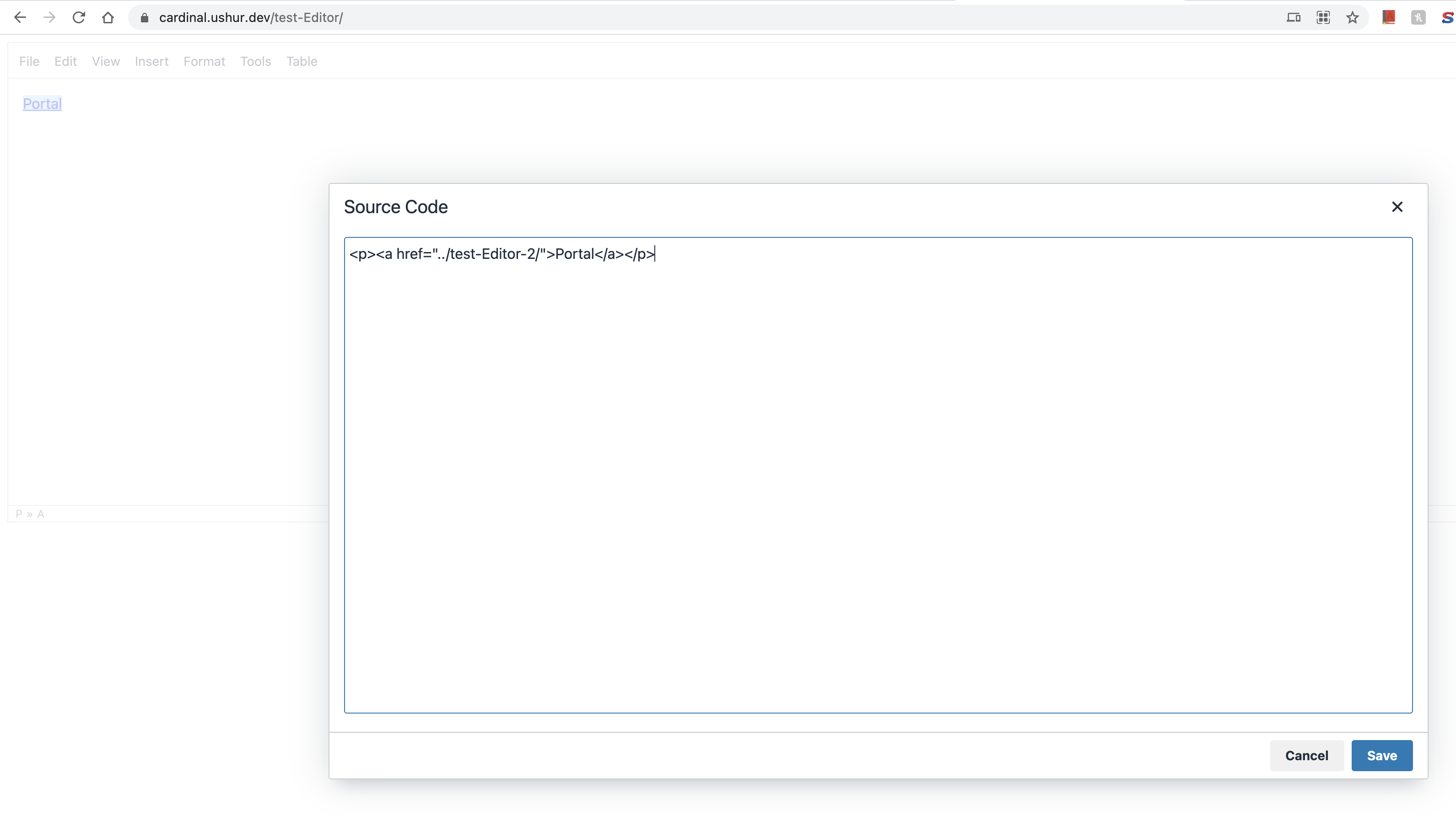This screenshot has height=816, width=1456.
Task: Click the padlock site security icon
Action: pos(144,17)
